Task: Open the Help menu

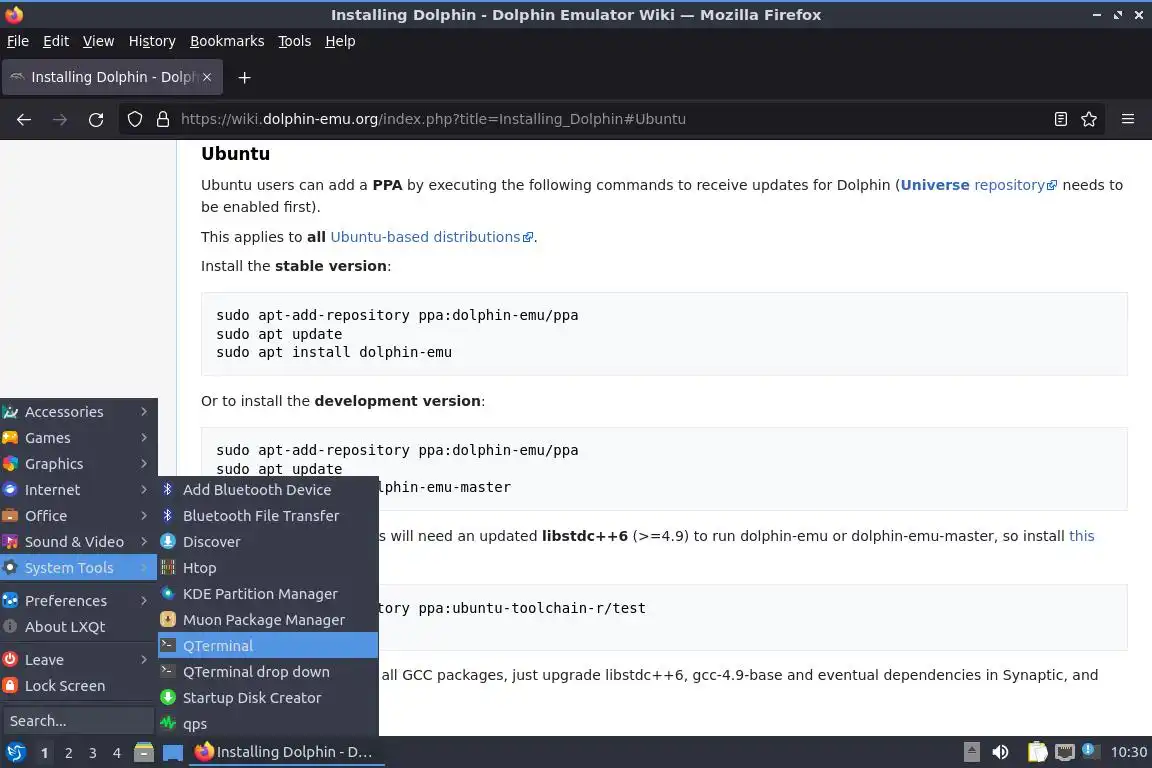Action: click(340, 41)
